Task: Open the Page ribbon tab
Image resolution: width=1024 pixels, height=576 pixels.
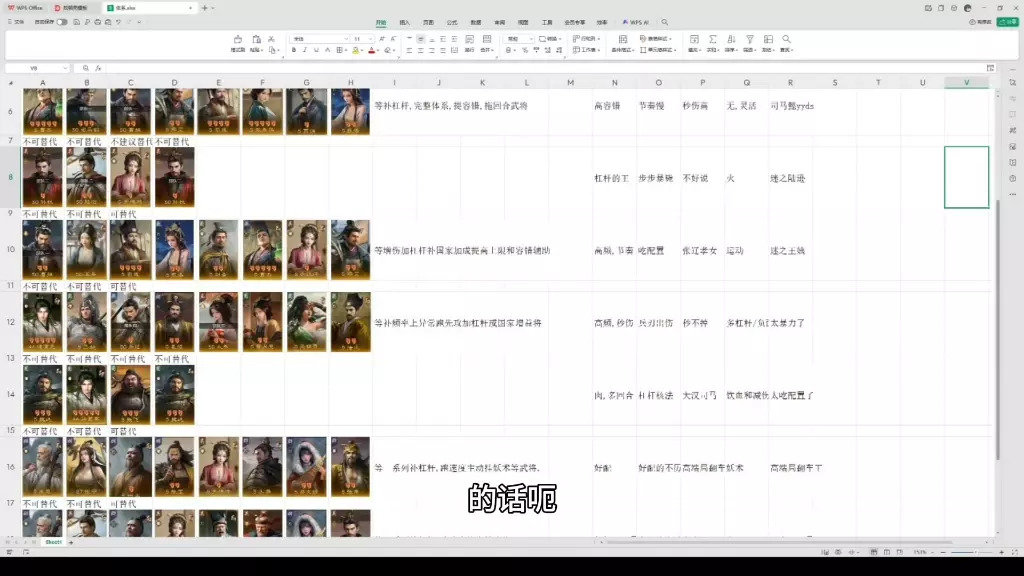Action: point(428,22)
